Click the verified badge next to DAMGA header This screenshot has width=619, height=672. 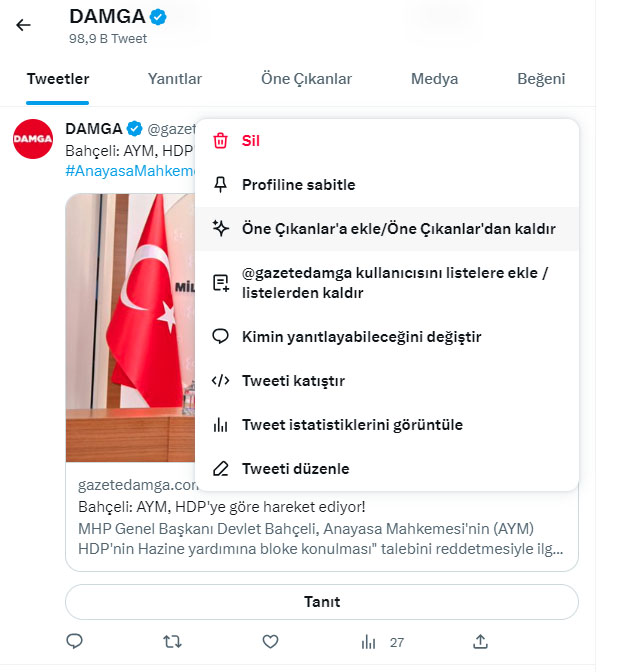tap(158, 17)
